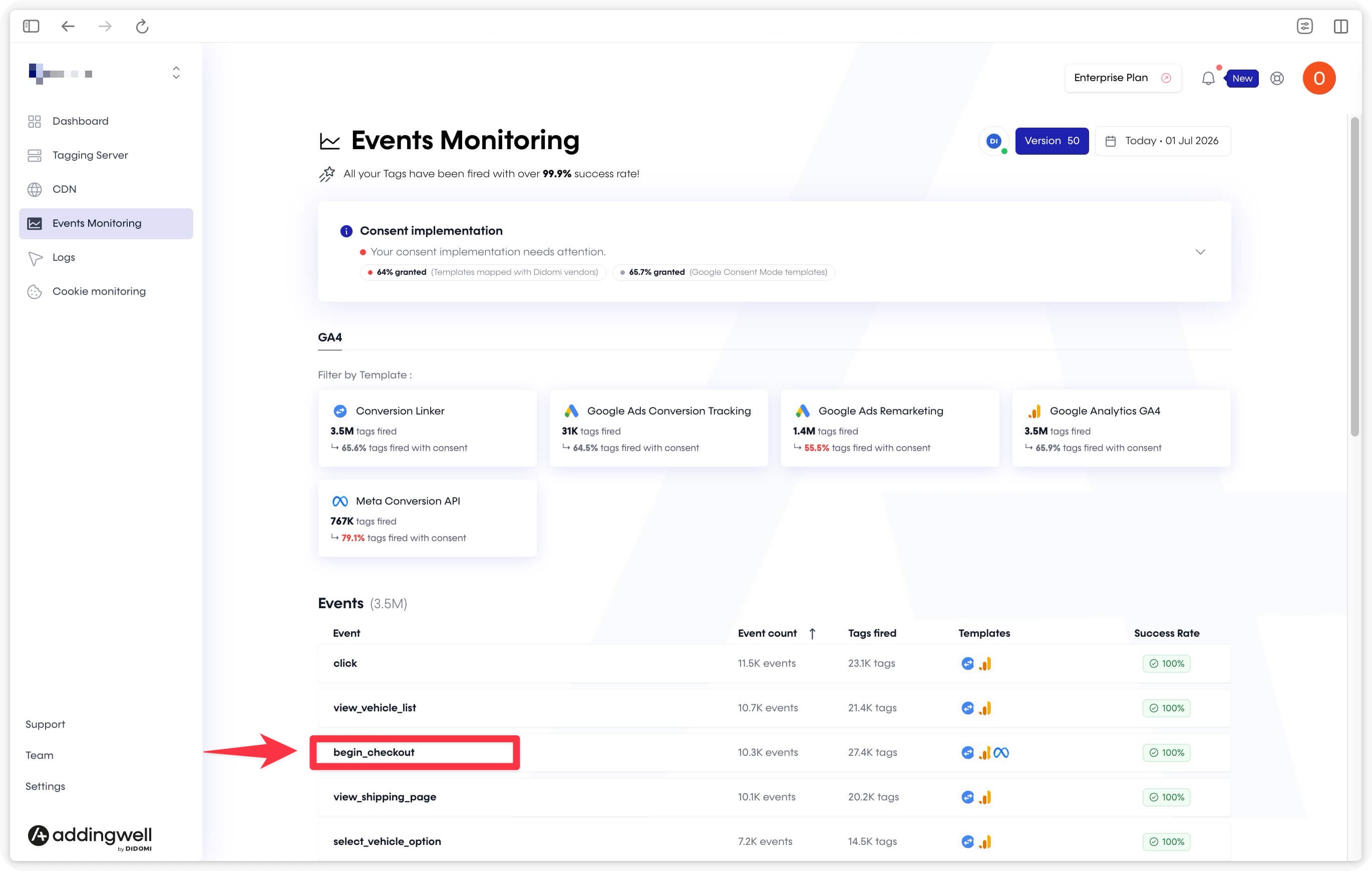Filter by Meta Conversion API card

coord(427,519)
